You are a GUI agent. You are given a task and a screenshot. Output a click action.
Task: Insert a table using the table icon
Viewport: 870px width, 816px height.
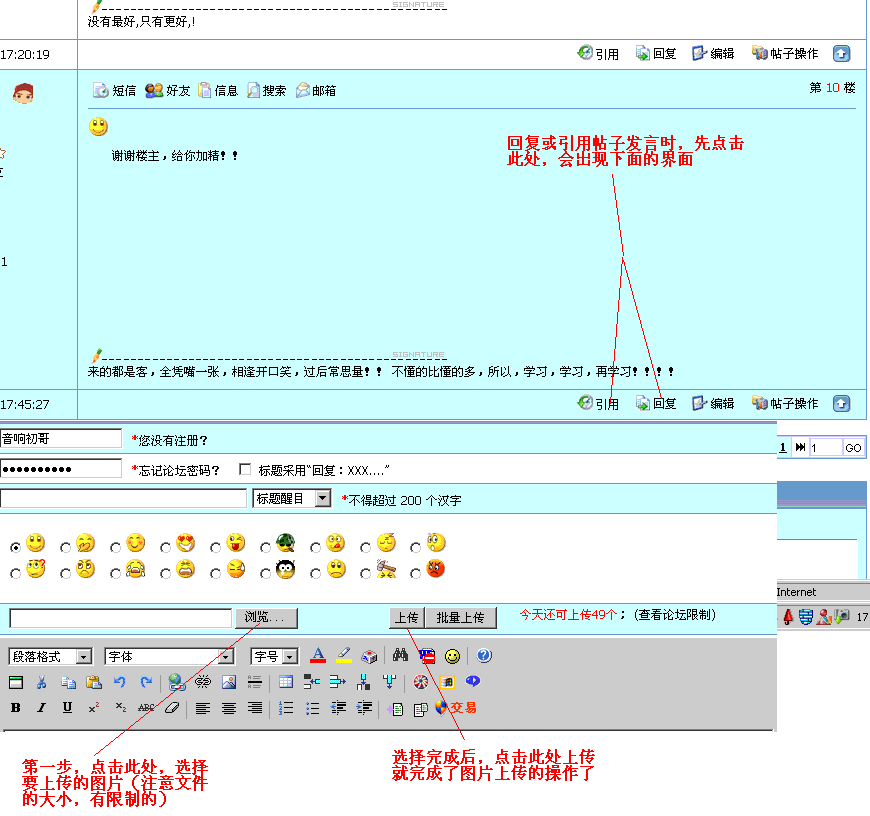(x=286, y=682)
